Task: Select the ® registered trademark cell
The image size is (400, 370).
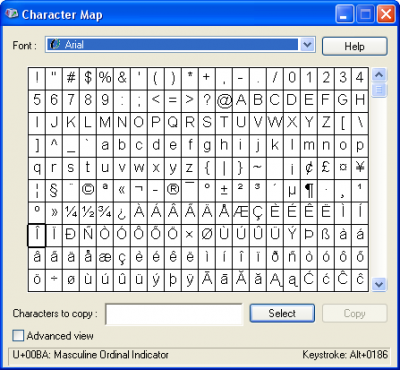Action: (x=173, y=190)
